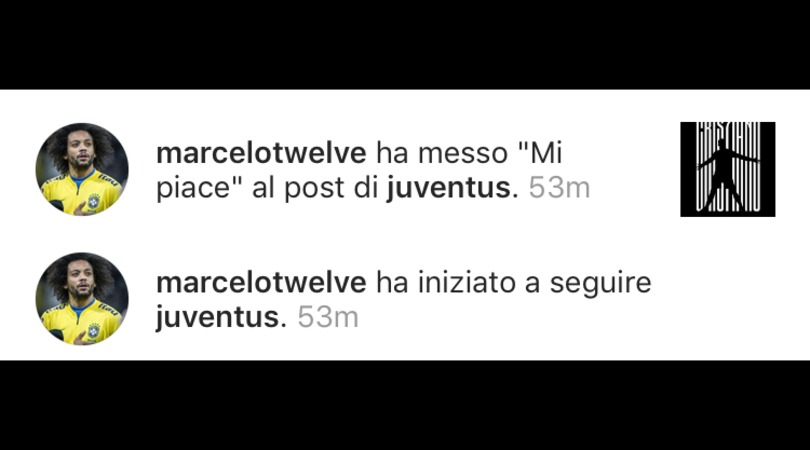The width and height of the screenshot is (810, 450).
Task: Tap marcelotwelve username in the "seguire" row
Action: tap(261, 283)
